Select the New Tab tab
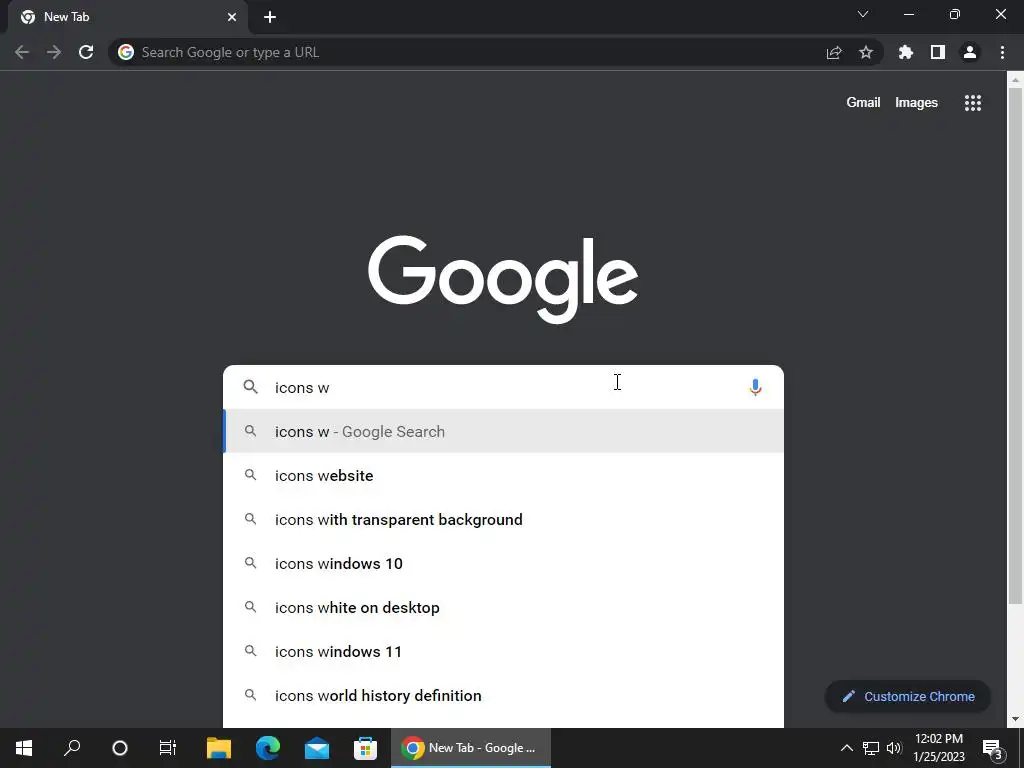The image size is (1024, 768). pyautogui.click(x=128, y=17)
